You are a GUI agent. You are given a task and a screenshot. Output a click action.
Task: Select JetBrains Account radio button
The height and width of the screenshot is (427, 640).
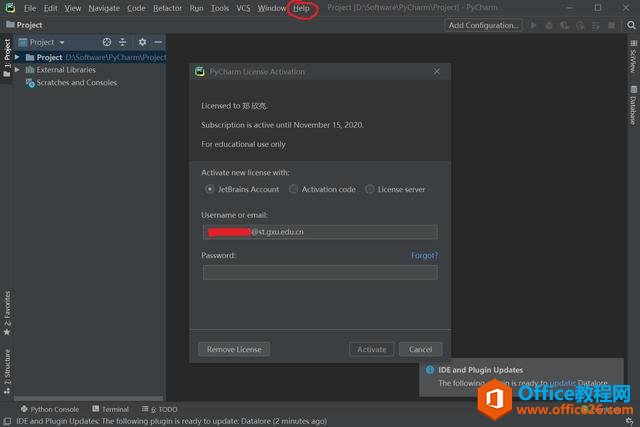pos(209,189)
